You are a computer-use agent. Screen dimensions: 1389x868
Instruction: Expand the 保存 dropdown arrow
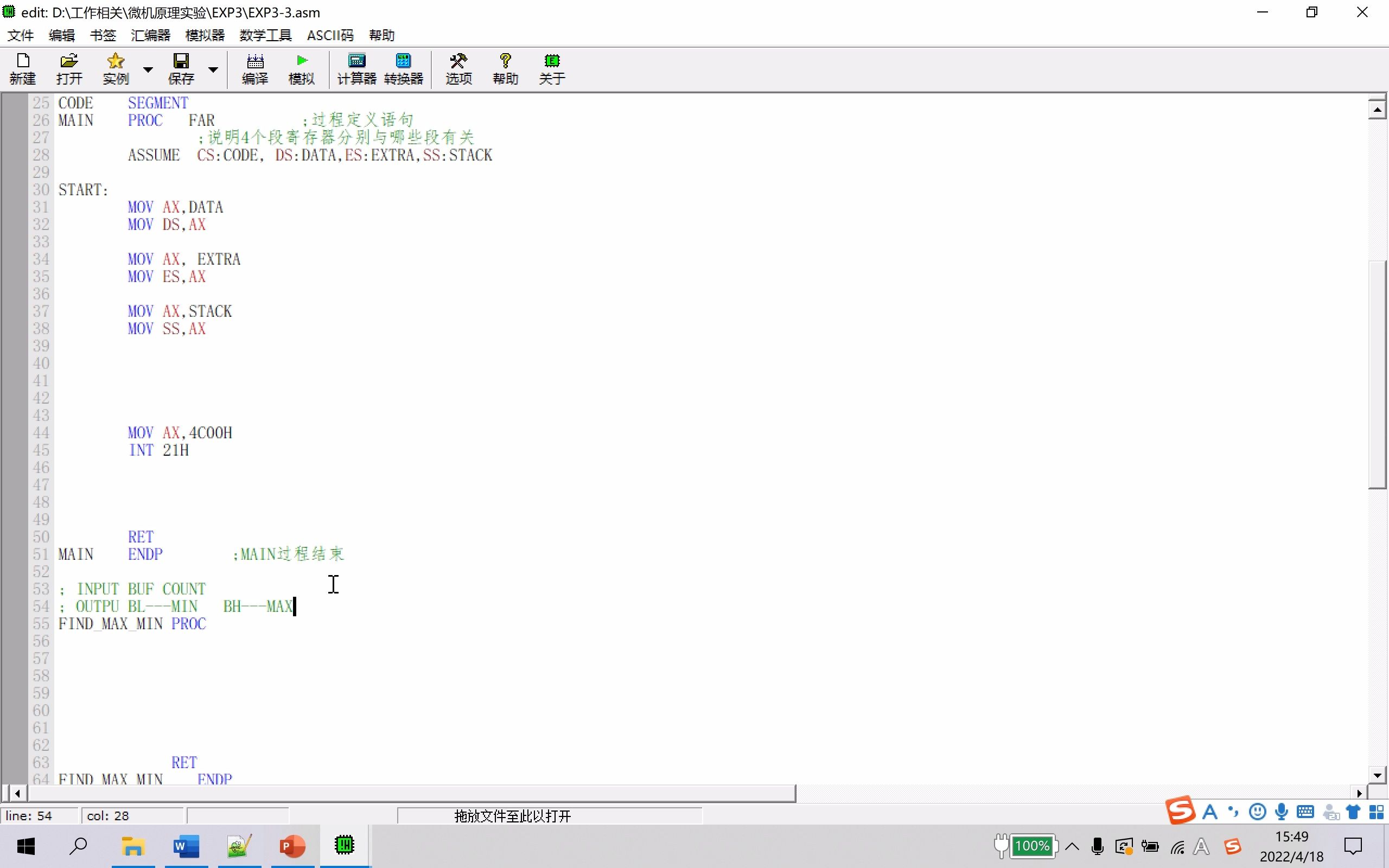213,69
